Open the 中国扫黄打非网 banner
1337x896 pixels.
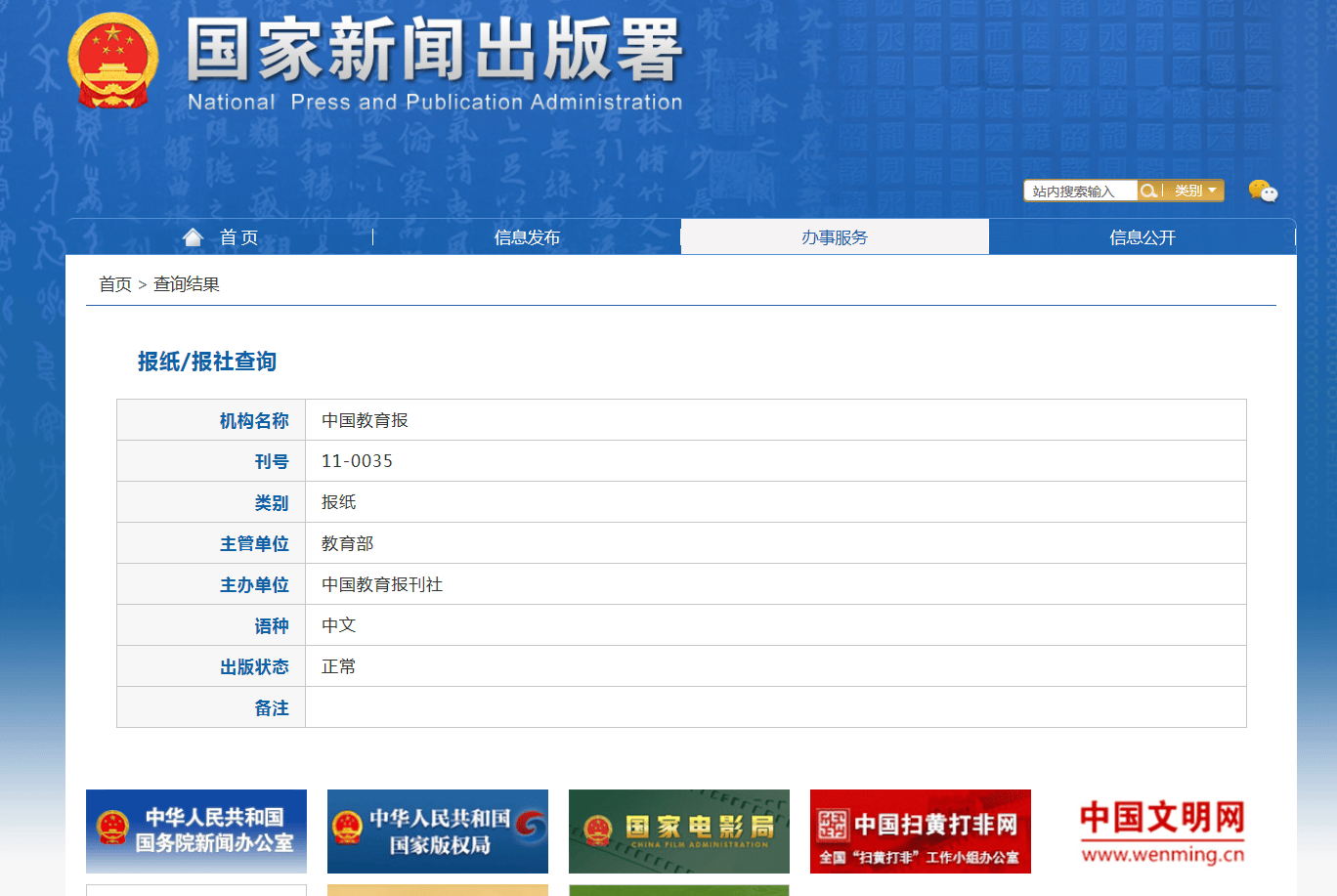tap(920, 832)
